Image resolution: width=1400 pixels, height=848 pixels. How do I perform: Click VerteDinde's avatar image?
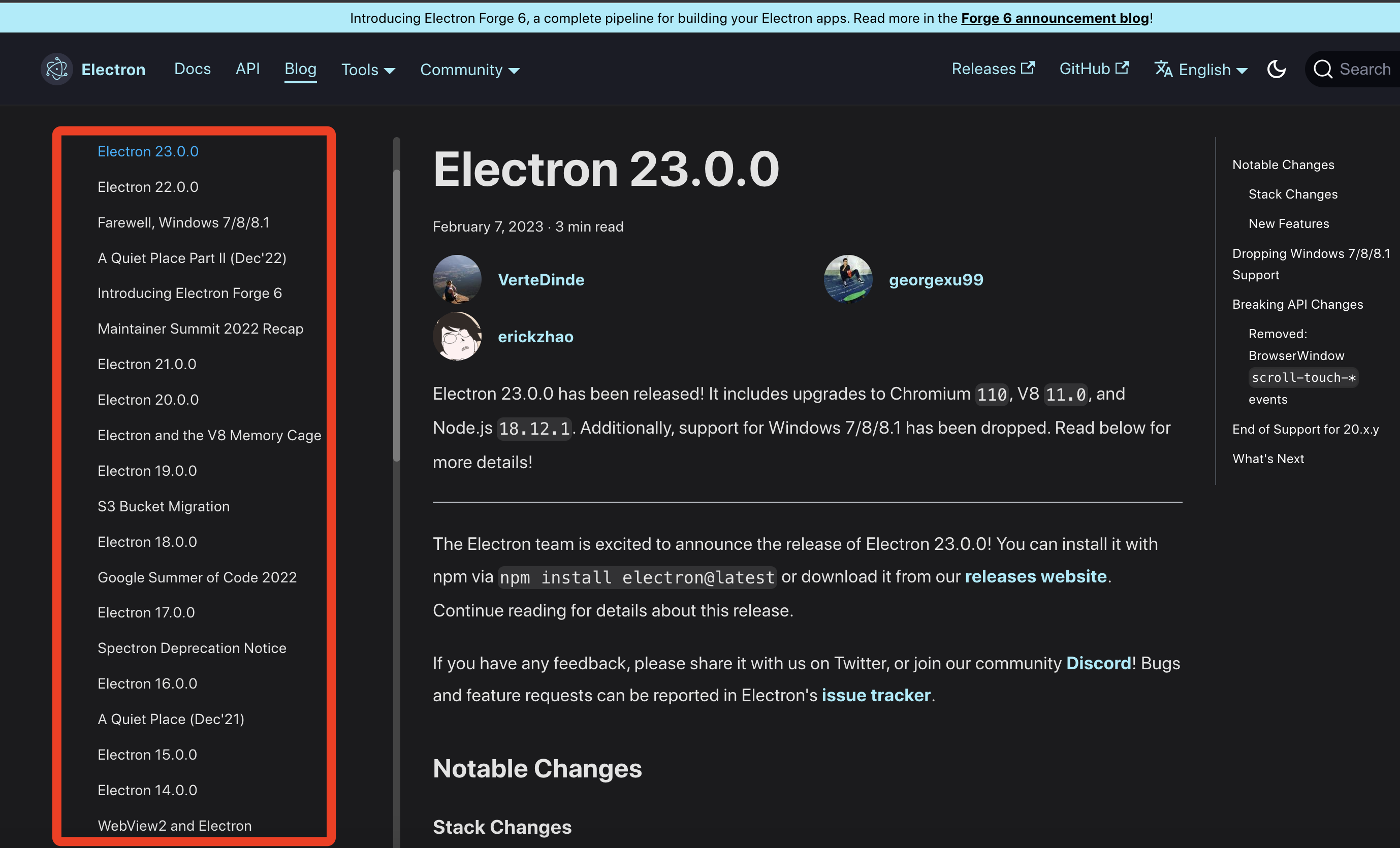[x=457, y=279]
